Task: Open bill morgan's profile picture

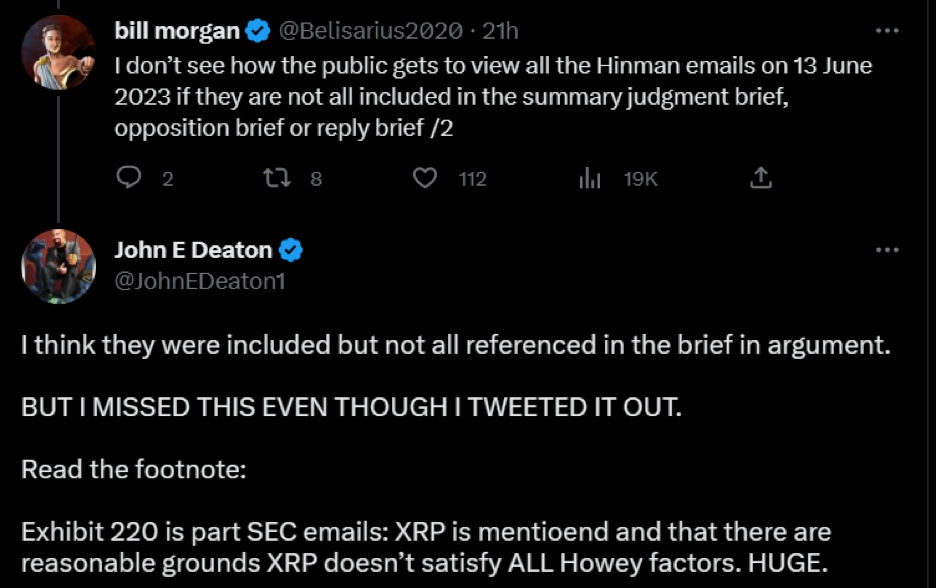Action: coord(58,52)
